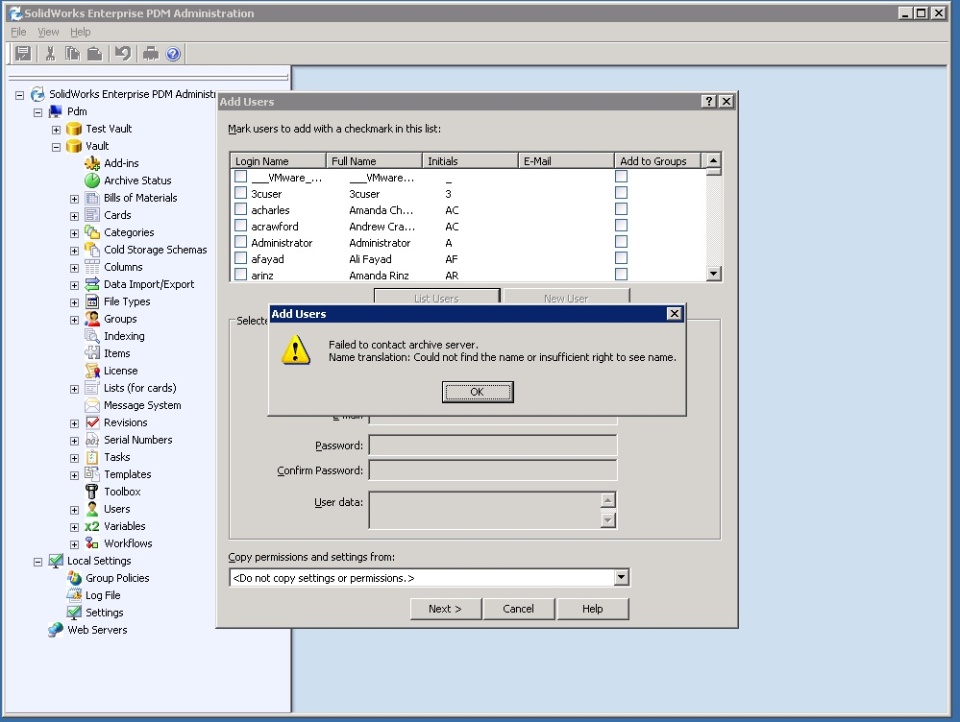Select the Data Import/Export icon
This screenshot has width=960, height=722.
(92, 284)
